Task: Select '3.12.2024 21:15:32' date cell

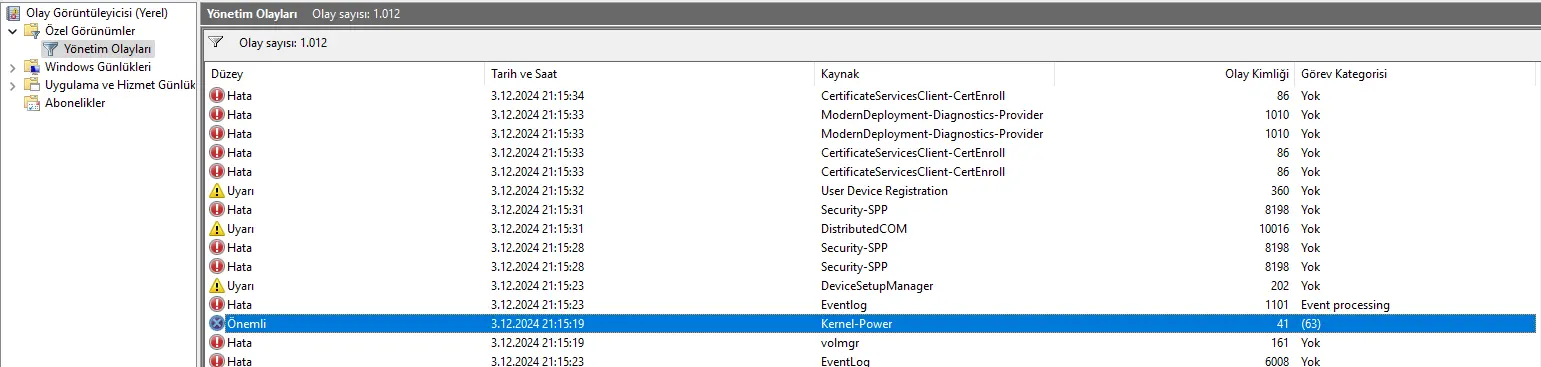Action: [x=537, y=191]
